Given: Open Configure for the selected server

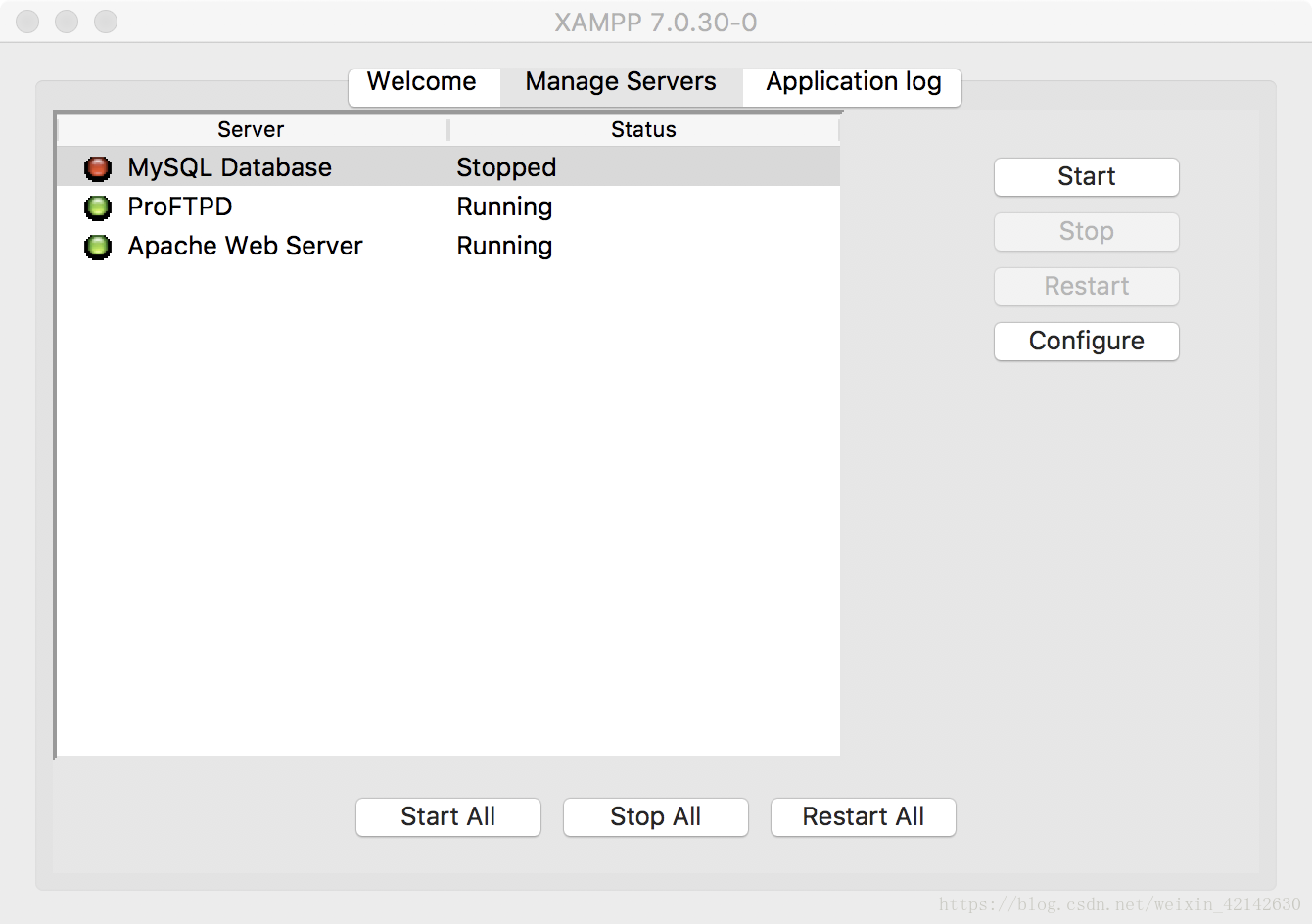Looking at the screenshot, I should 1086,342.
